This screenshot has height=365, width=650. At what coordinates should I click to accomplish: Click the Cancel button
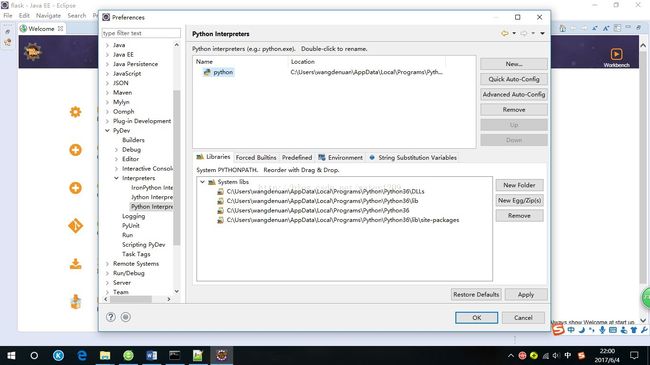pyautogui.click(x=523, y=318)
